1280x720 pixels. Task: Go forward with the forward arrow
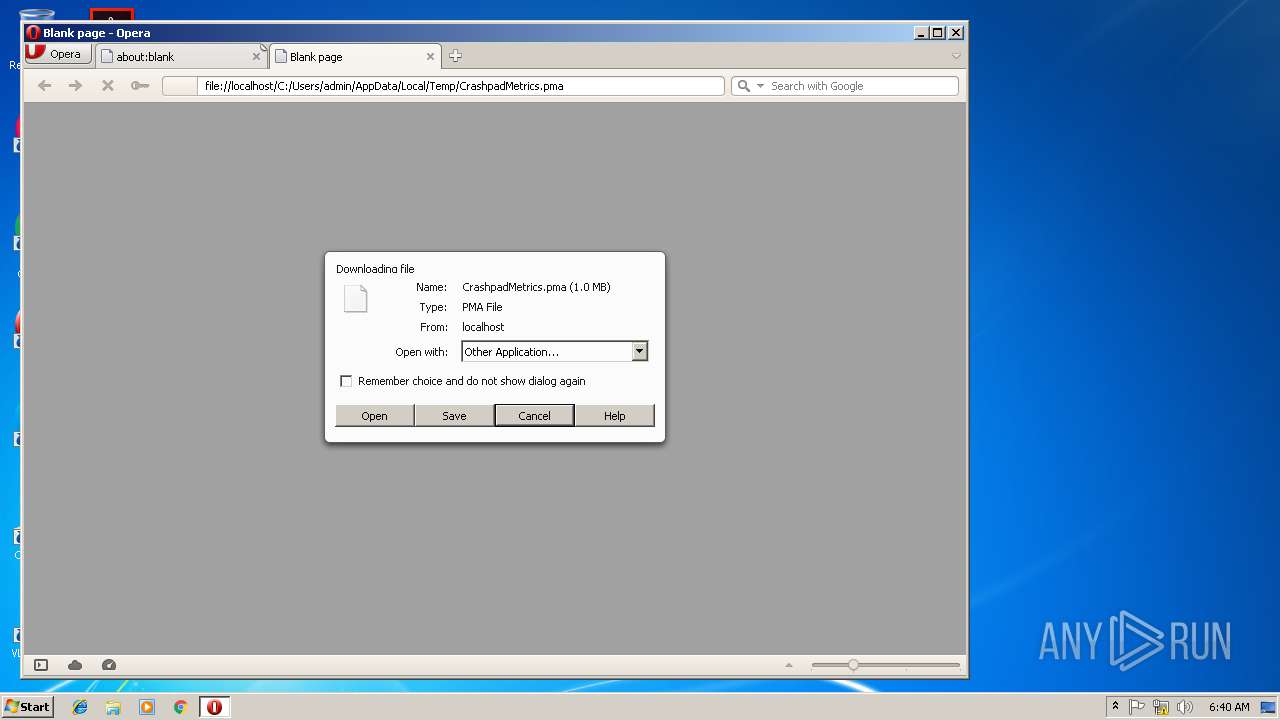[x=75, y=86]
